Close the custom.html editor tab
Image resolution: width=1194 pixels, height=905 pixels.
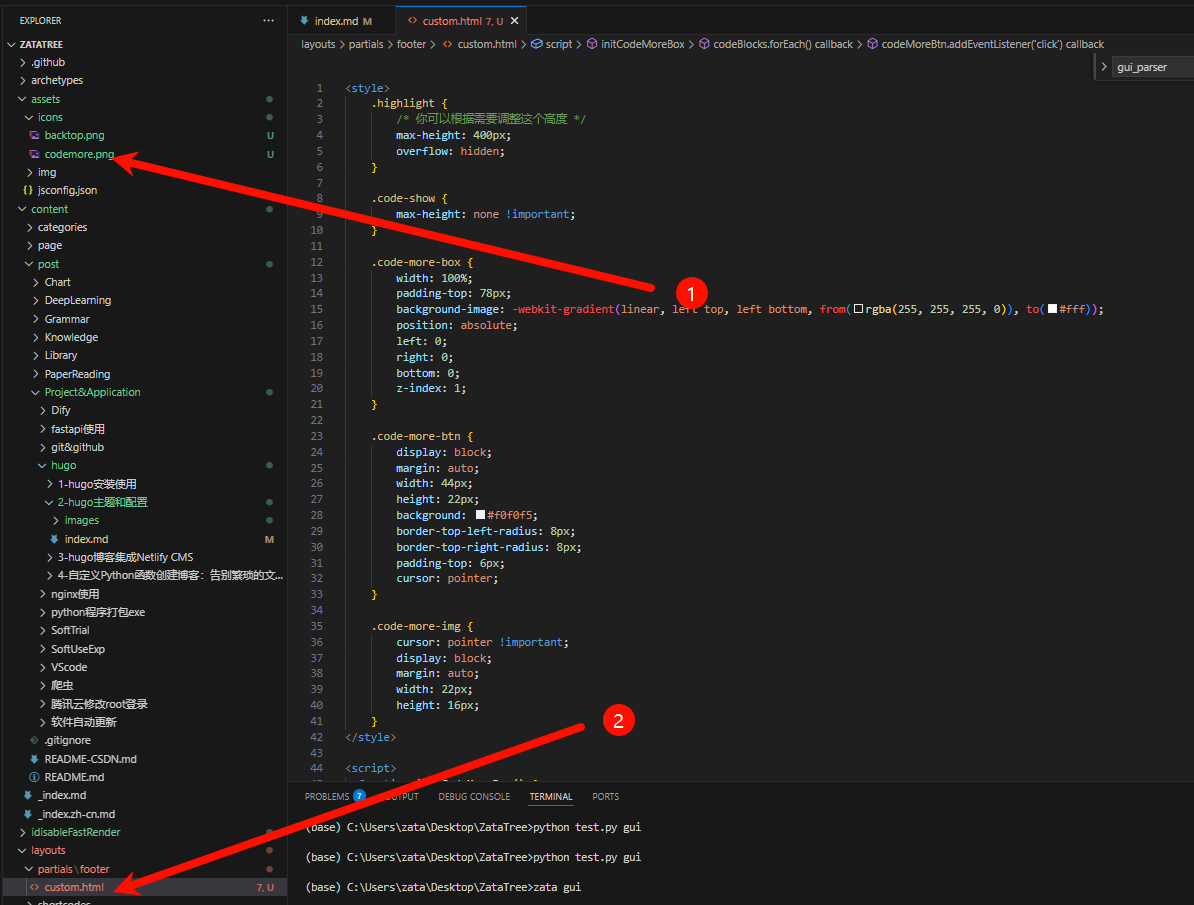click(x=515, y=21)
